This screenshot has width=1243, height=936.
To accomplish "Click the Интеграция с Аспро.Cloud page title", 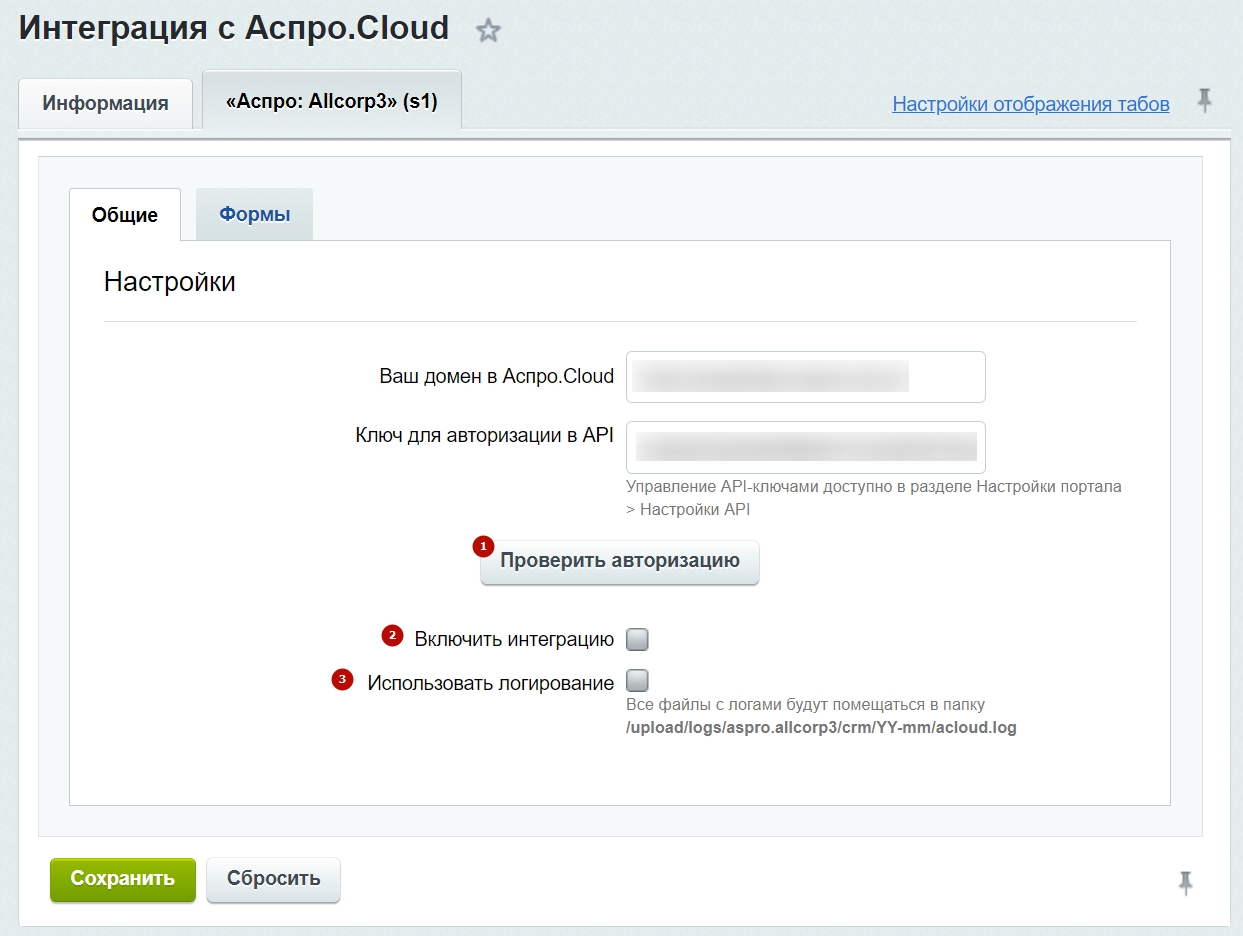I will [234, 28].
